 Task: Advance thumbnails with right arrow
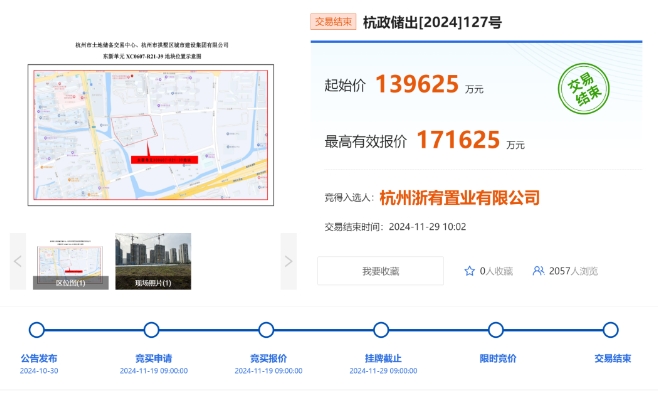click(288, 261)
